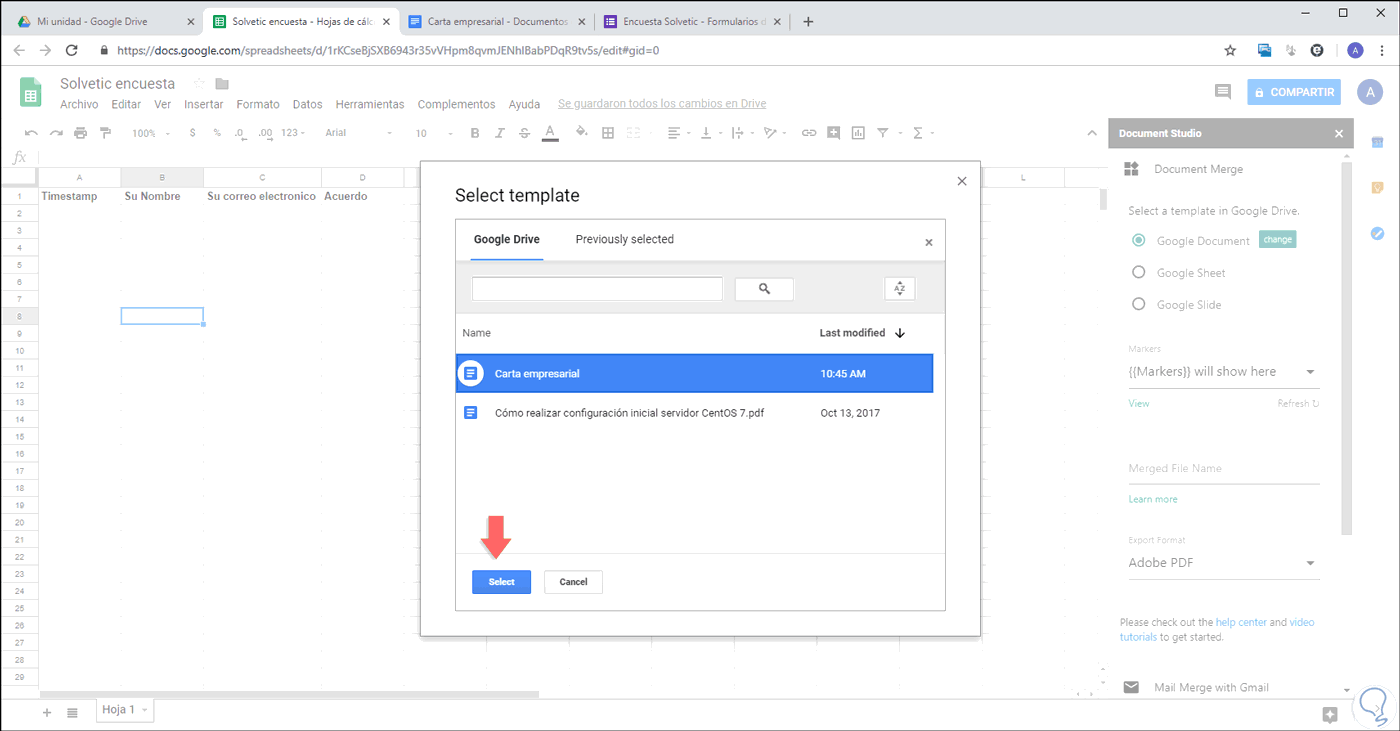Apply percent format with the % button
Viewport: 1400px width, 731px height.
coord(216,133)
